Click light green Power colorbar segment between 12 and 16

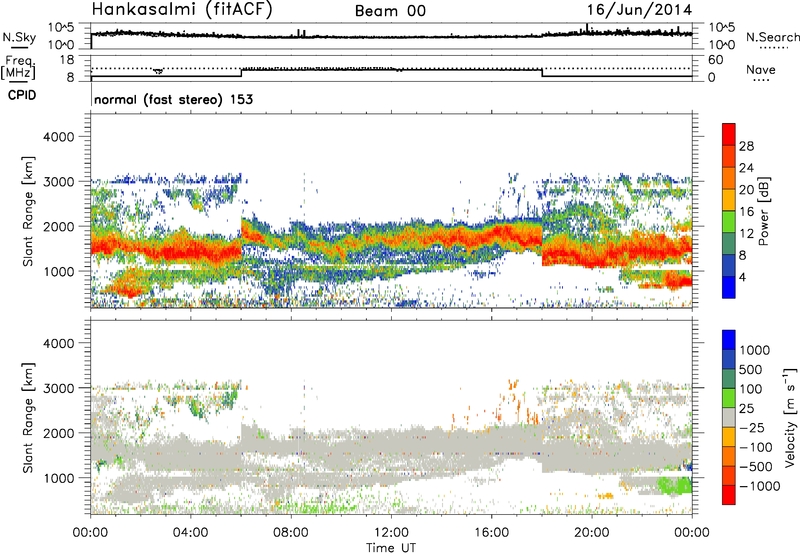click(729, 222)
